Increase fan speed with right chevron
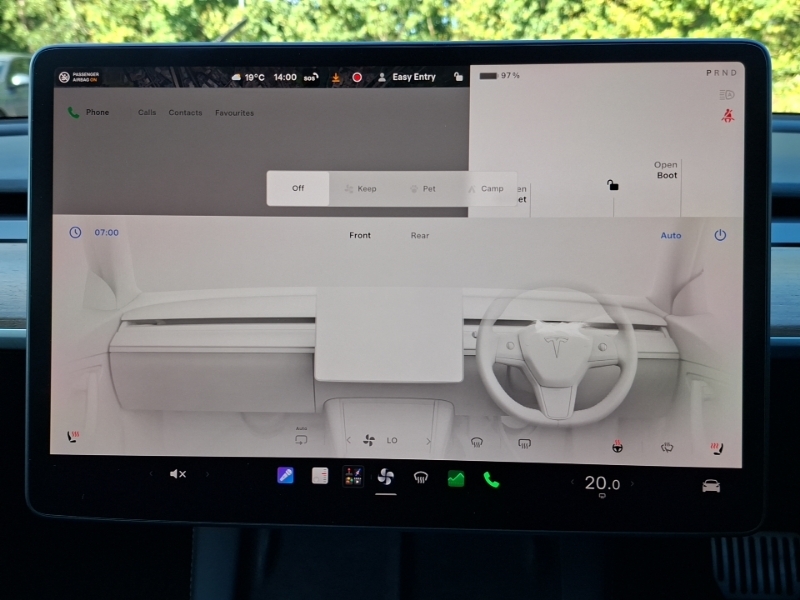800x600 pixels. click(428, 441)
